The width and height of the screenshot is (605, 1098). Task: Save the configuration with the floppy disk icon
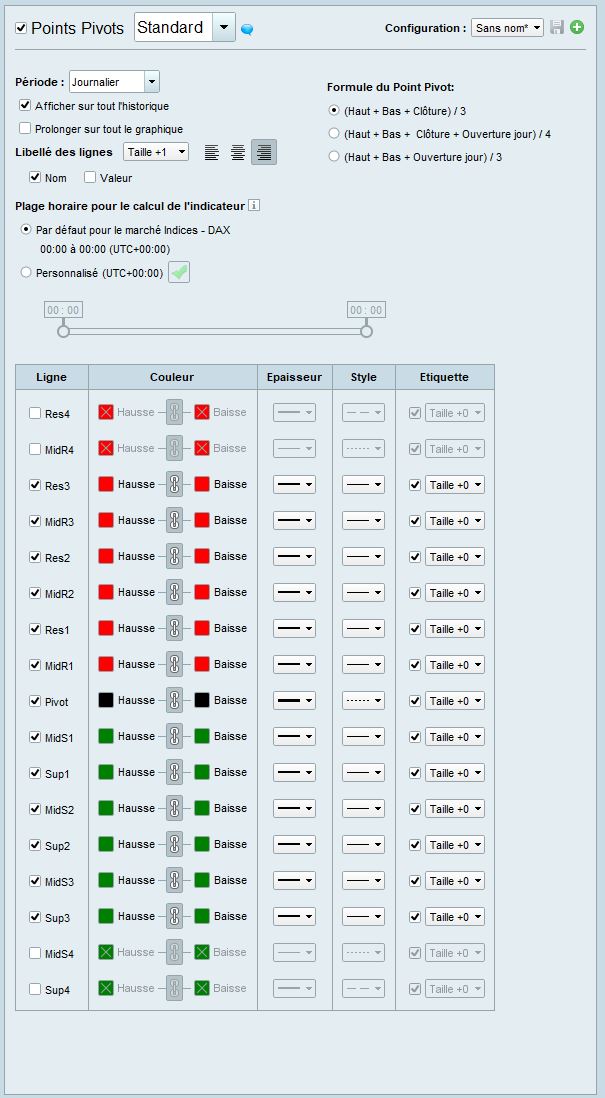click(557, 27)
